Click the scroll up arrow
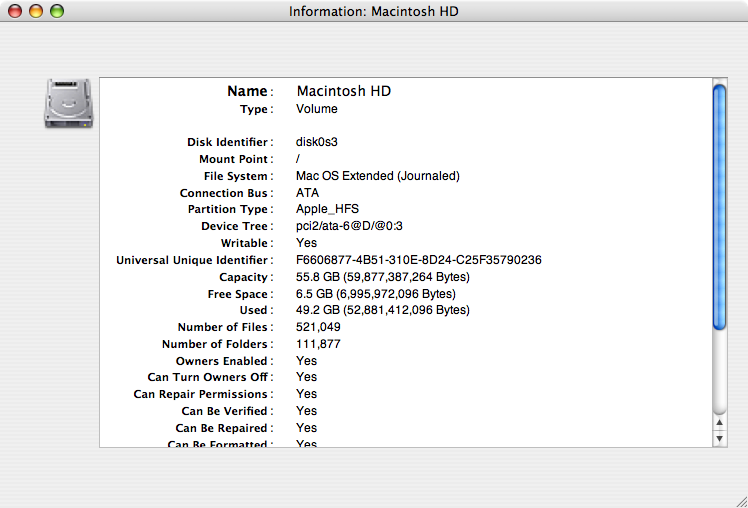The image size is (748, 508). [719, 423]
